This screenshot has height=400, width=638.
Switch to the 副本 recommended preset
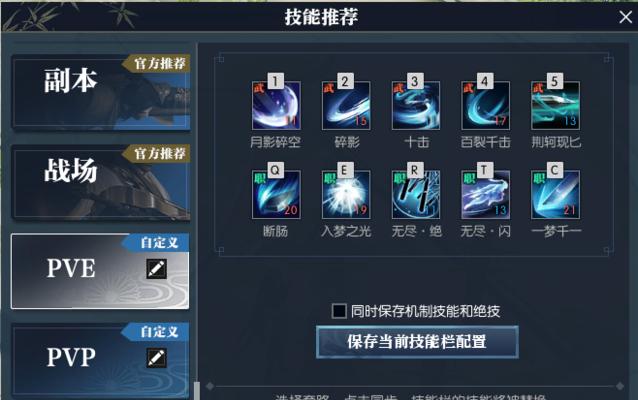[101, 92]
